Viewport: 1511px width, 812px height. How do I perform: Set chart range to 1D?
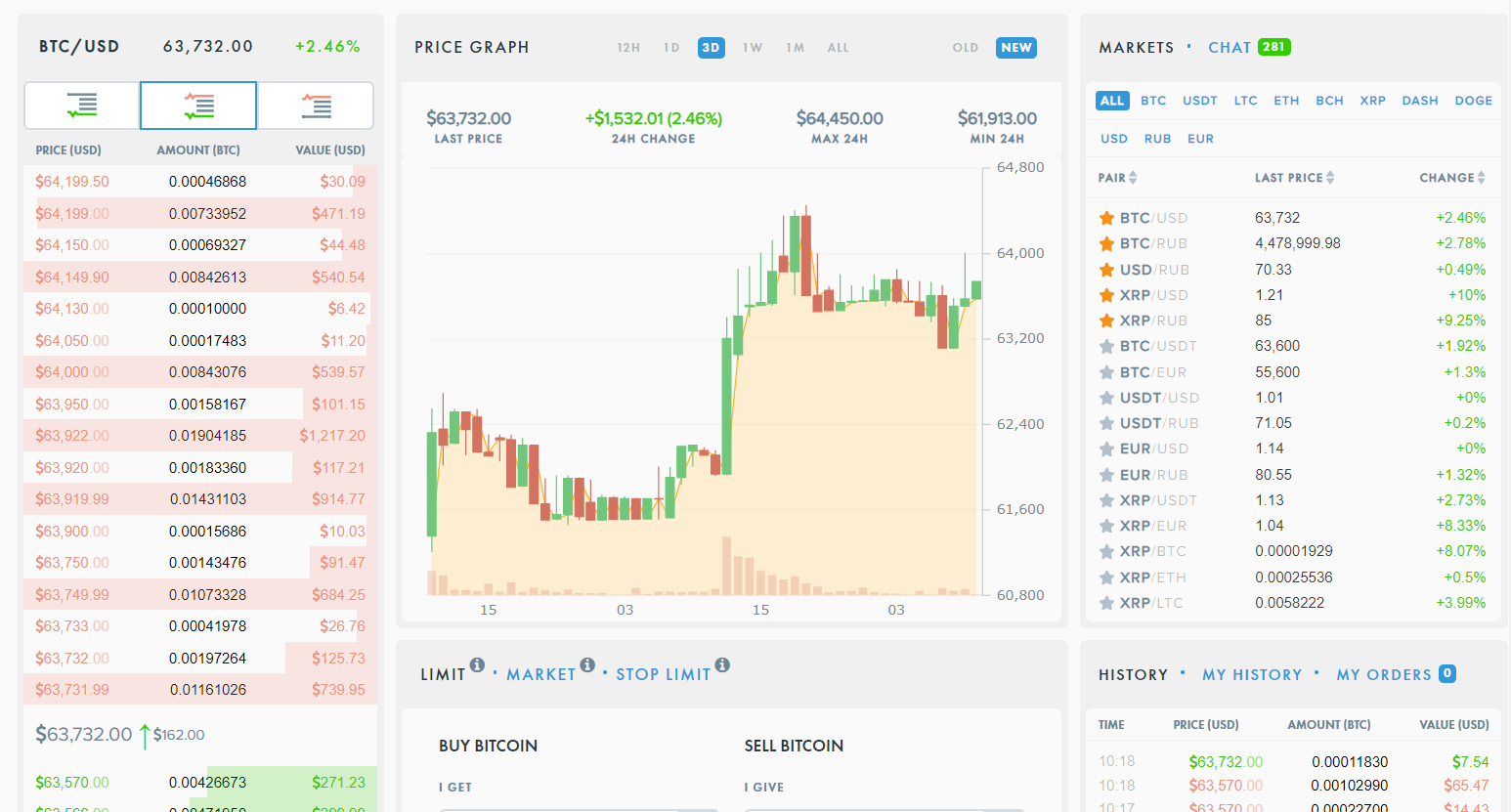671,48
